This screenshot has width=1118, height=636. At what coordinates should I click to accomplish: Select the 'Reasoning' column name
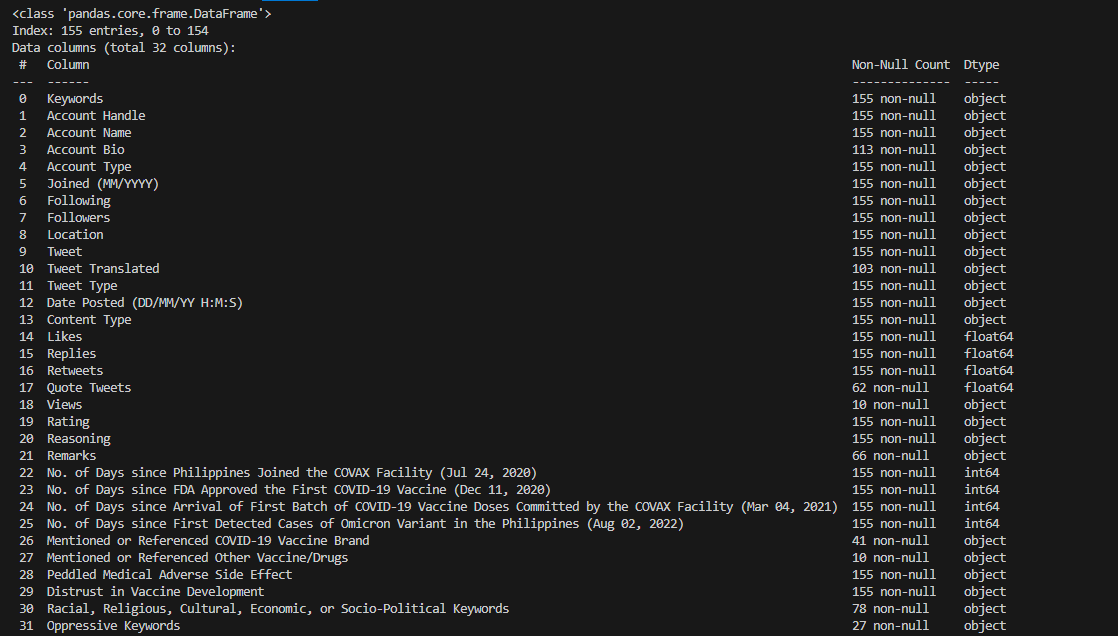point(78,439)
